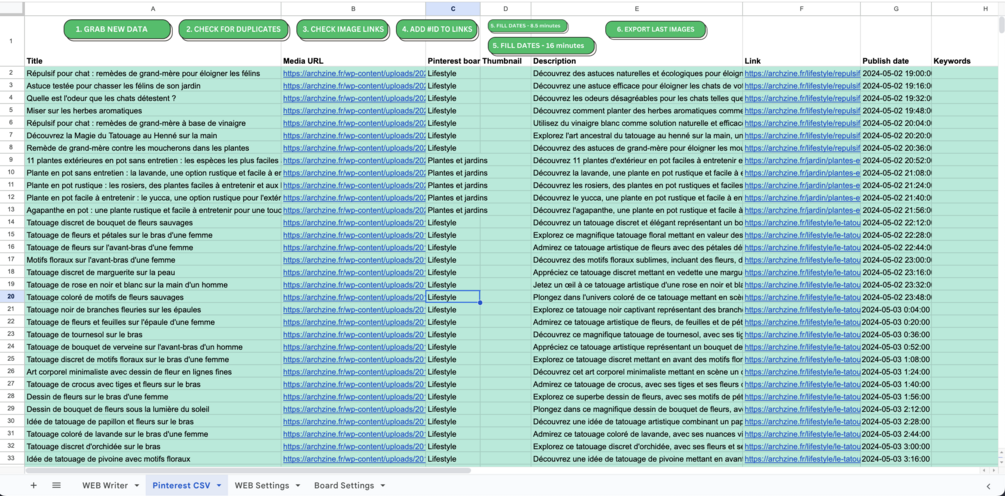
Task: Select 'Plantes et jardins' cell in row 9
Action: coord(453,161)
